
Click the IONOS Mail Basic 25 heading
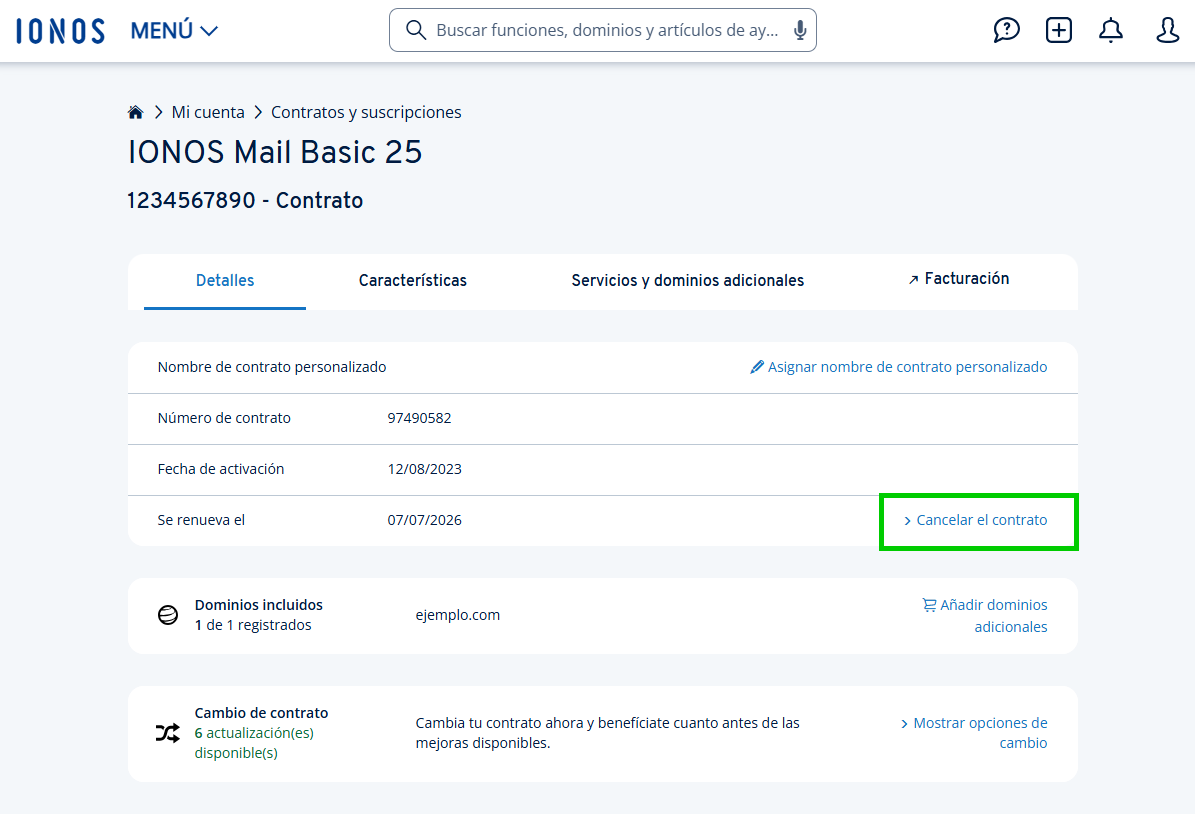pos(274,152)
